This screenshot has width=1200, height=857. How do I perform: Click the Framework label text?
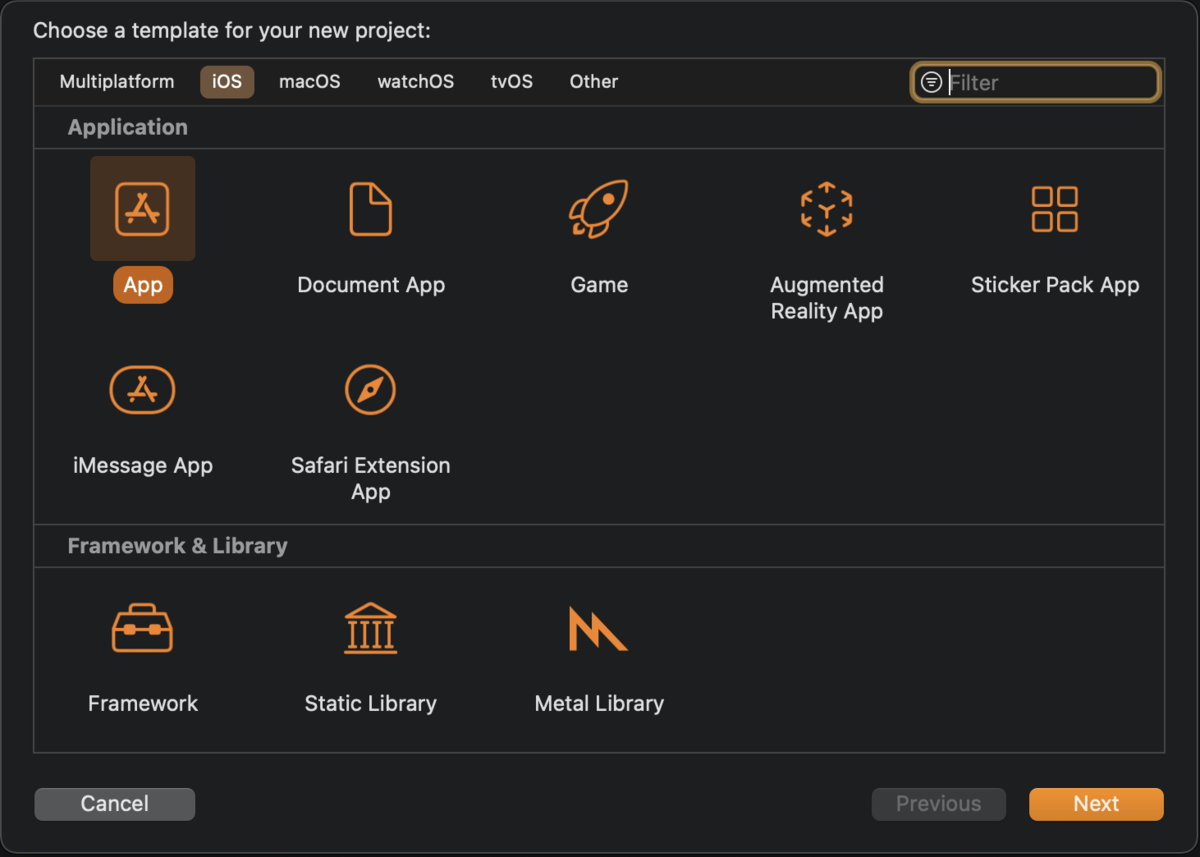click(143, 703)
